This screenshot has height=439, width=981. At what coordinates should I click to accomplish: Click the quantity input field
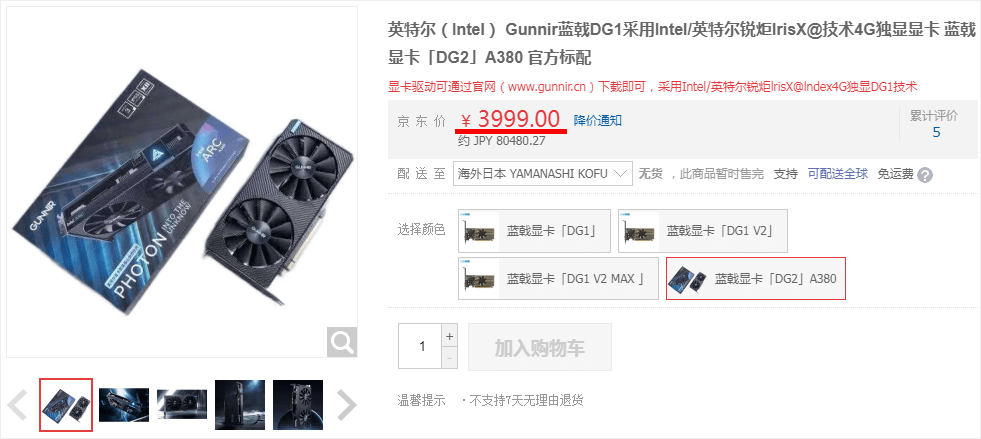click(x=420, y=346)
